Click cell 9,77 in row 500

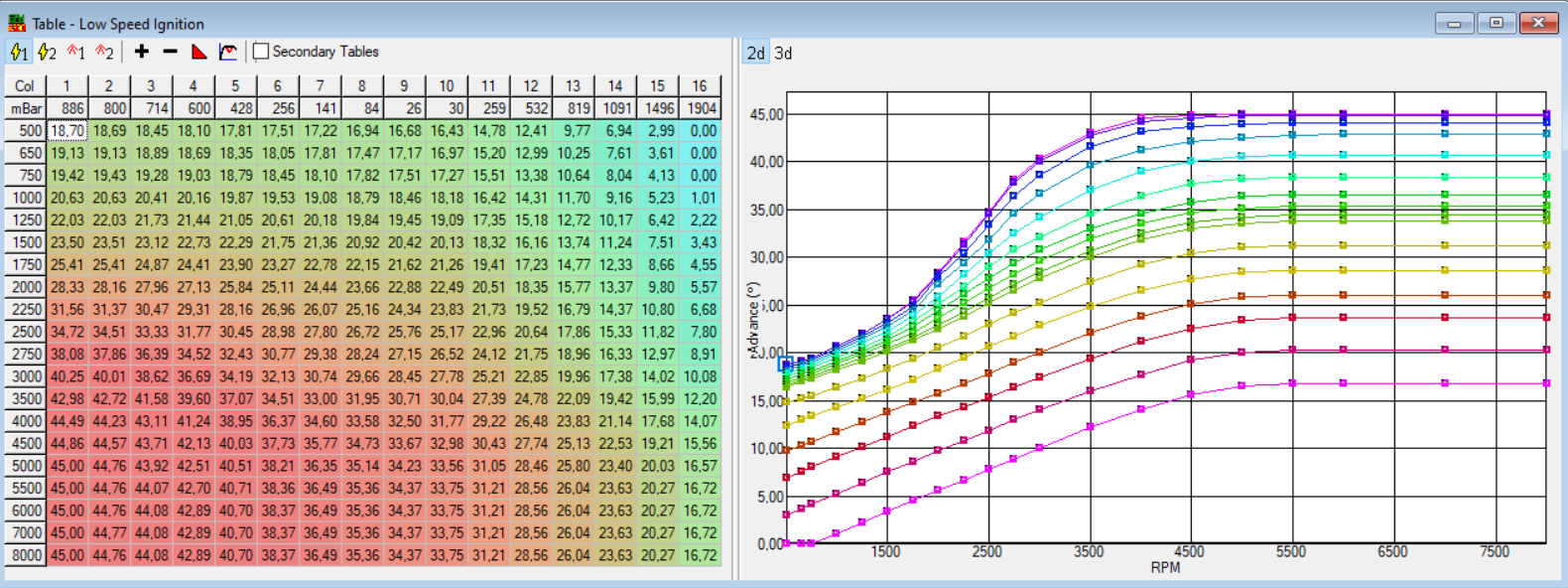point(574,130)
